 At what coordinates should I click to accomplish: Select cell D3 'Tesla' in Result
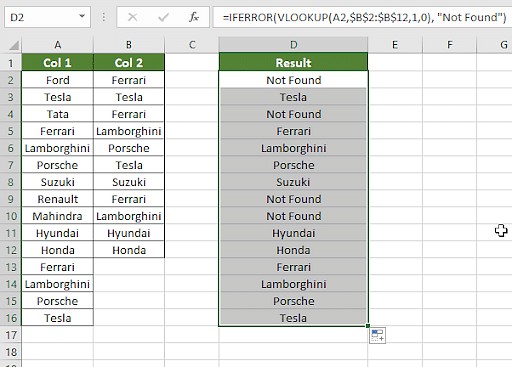point(293,97)
